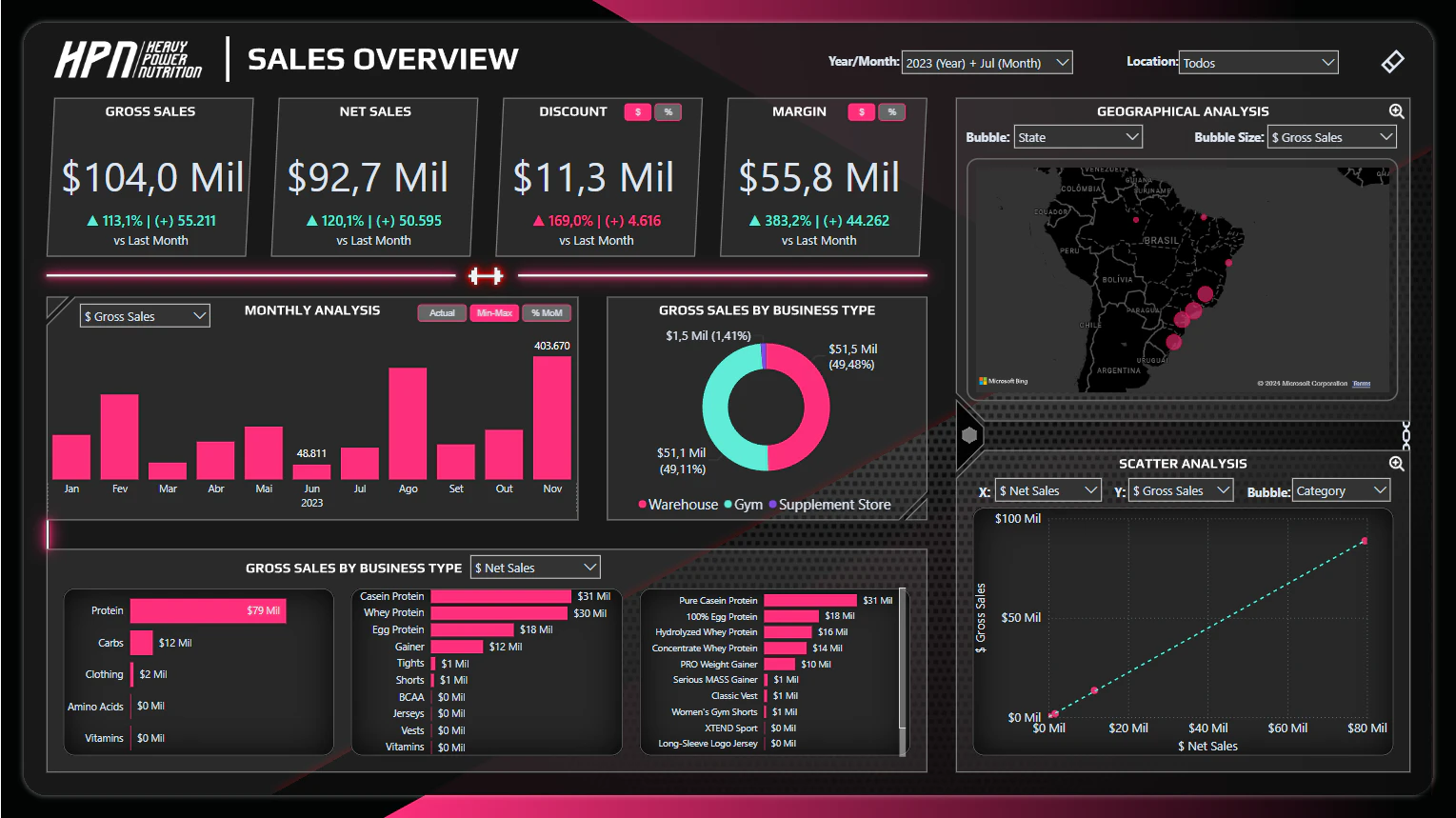Click the $1,5 Mil (1,41%) donut label

(x=708, y=336)
